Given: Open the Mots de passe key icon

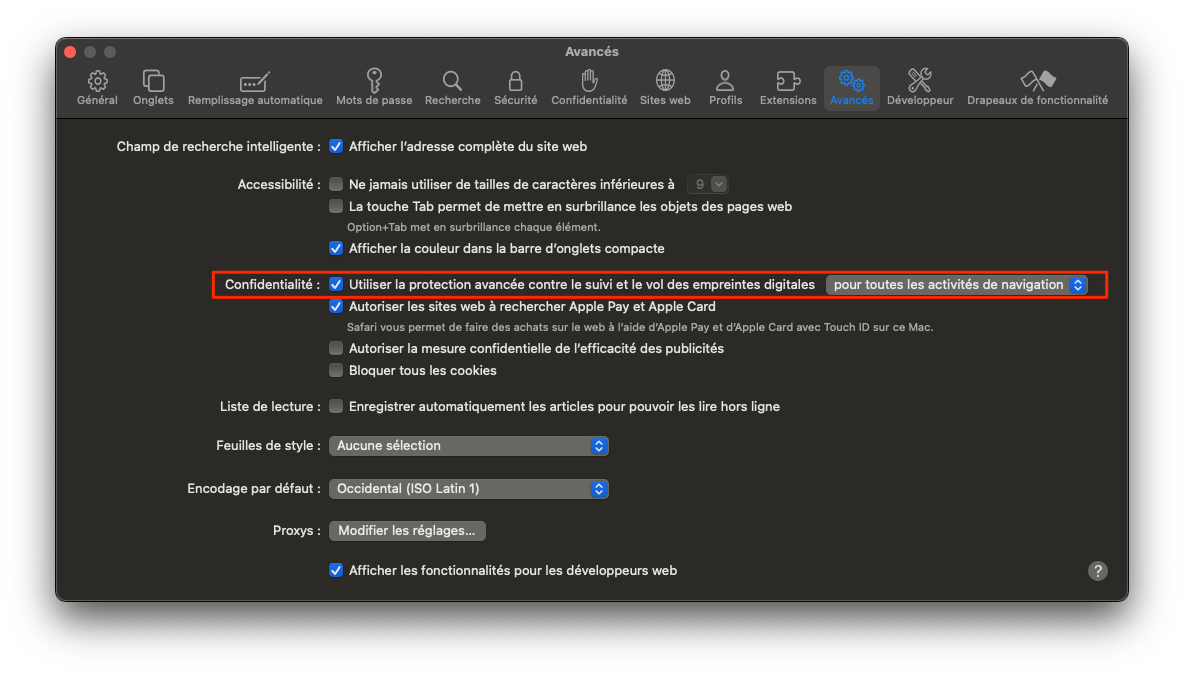Looking at the screenshot, I should point(374,80).
